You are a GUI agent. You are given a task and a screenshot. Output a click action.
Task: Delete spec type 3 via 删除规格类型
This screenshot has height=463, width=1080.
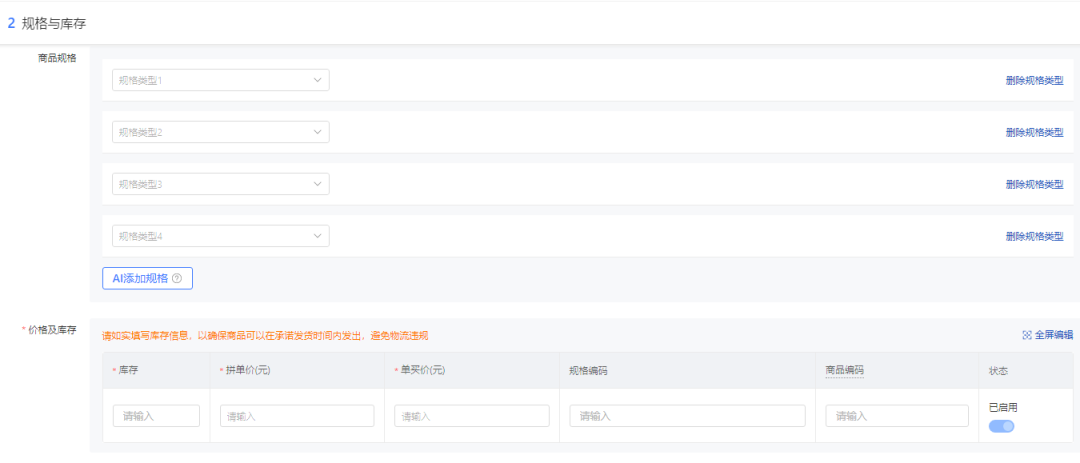(1034, 185)
